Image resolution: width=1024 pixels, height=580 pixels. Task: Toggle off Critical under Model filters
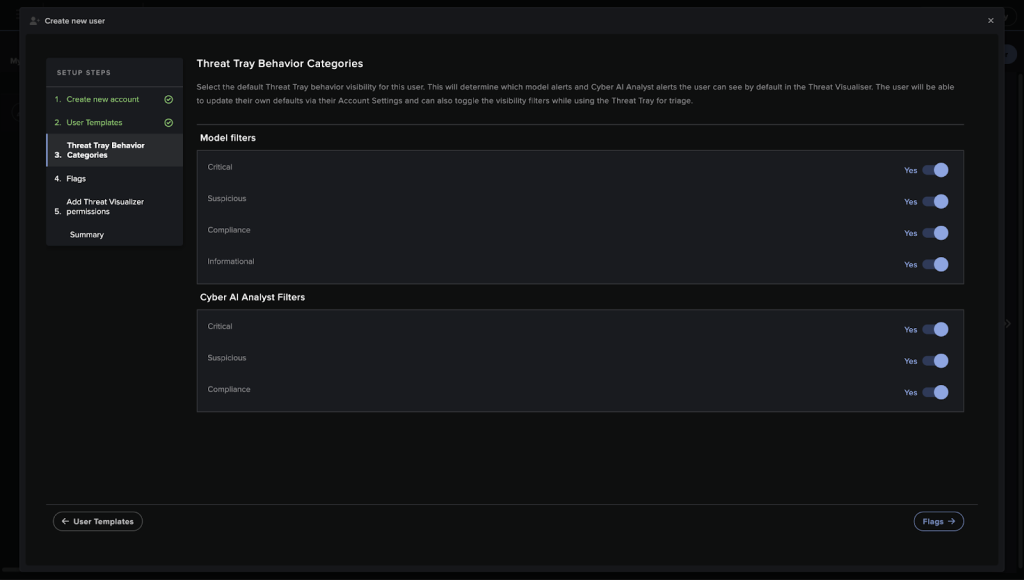935,170
